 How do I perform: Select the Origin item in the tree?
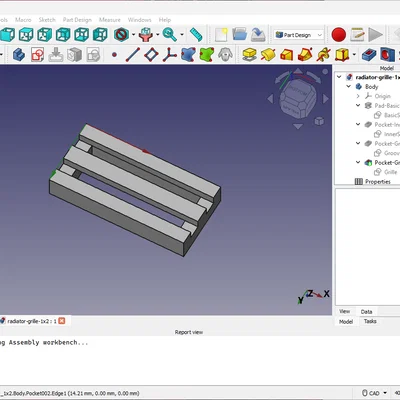point(382,96)
